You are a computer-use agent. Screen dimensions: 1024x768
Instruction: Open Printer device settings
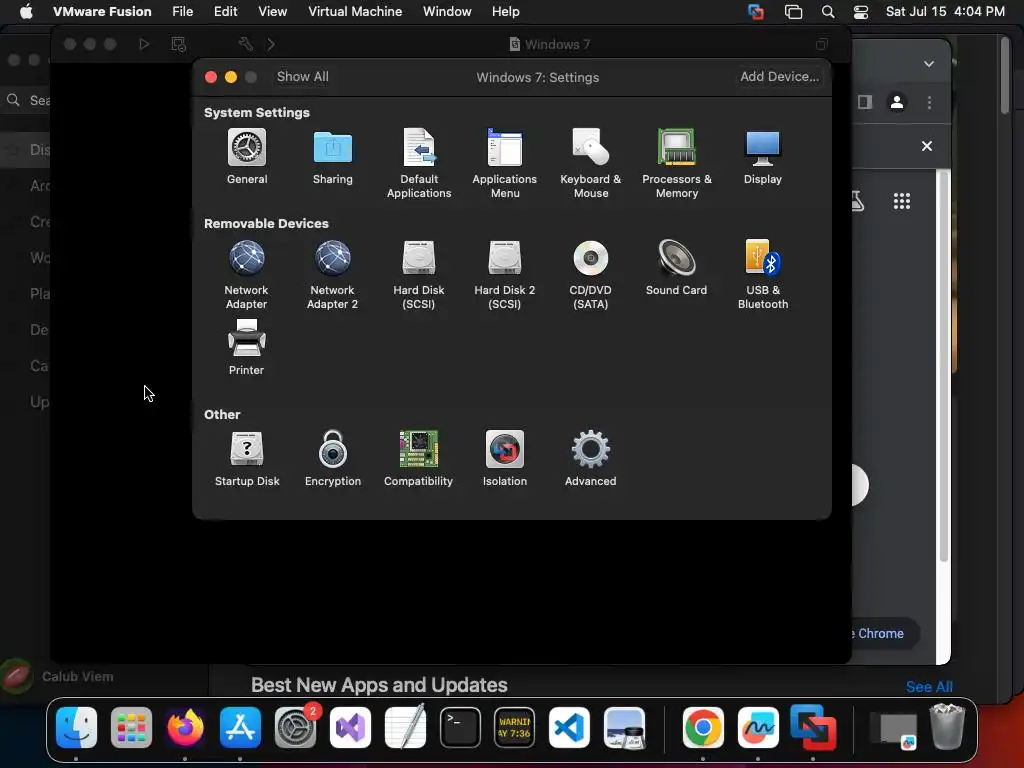coord(246,347)
